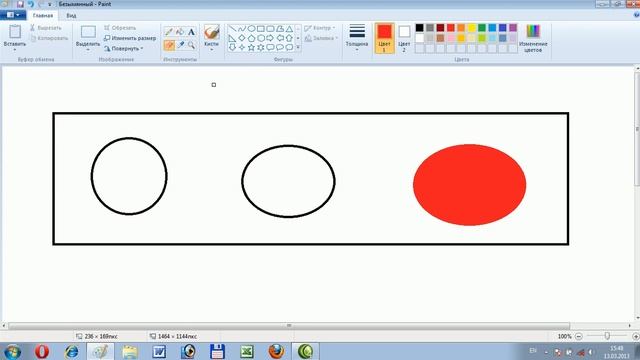Choose the Pentagon shape
Viewport: 640px width, 360px height.
[x=251, y=38]
